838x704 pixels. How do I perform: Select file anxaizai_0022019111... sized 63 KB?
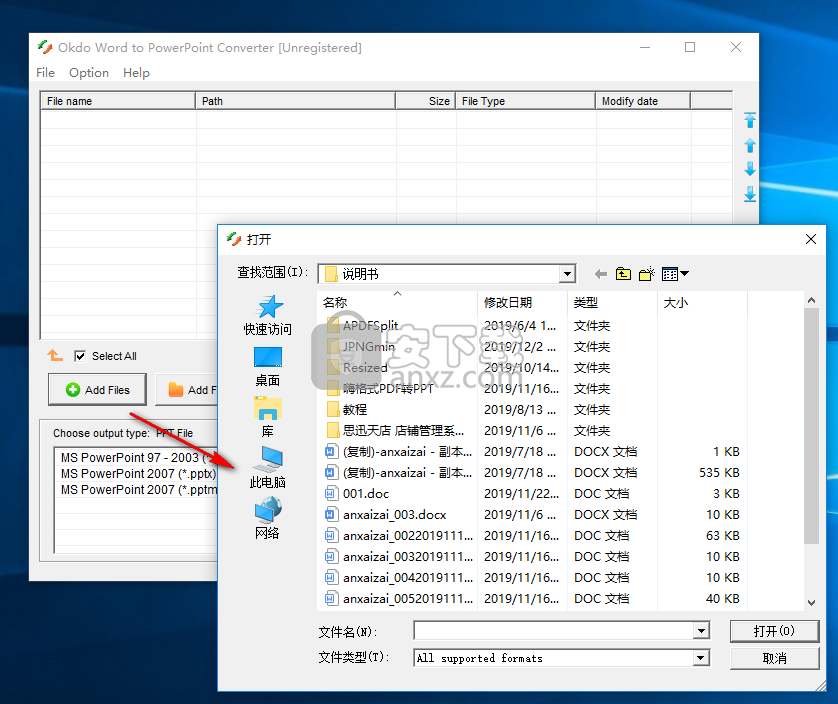point(399,535)
